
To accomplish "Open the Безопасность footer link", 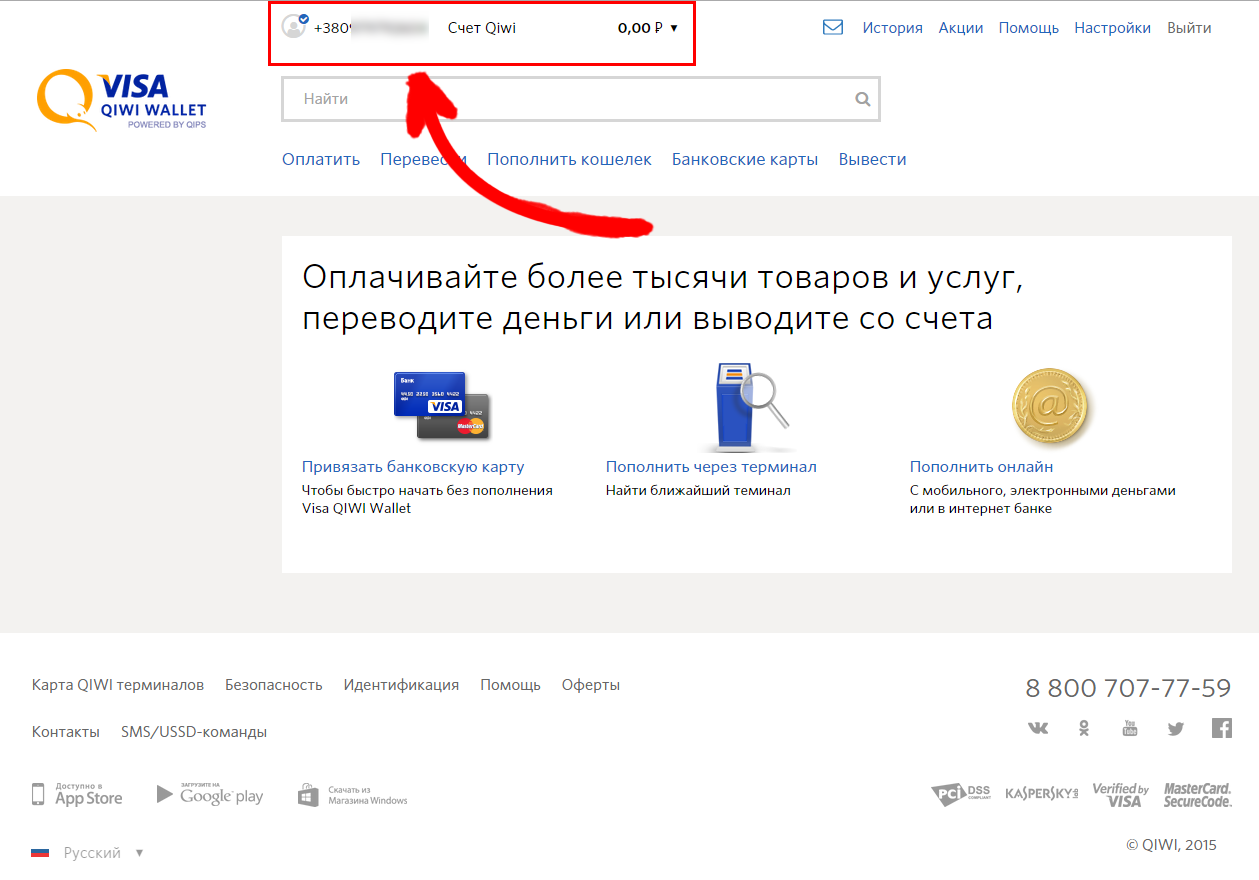I will click(274, 685).
